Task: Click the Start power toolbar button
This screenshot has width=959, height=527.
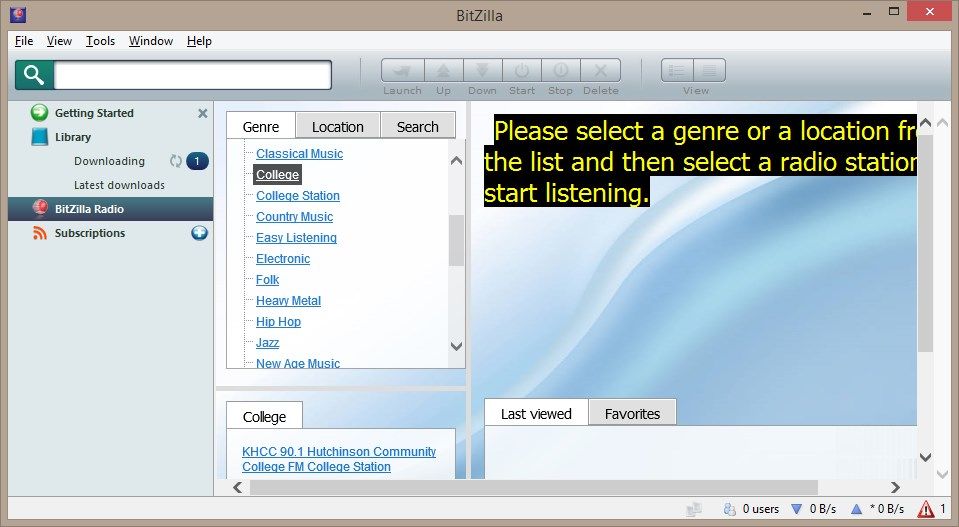Action: 522,70
